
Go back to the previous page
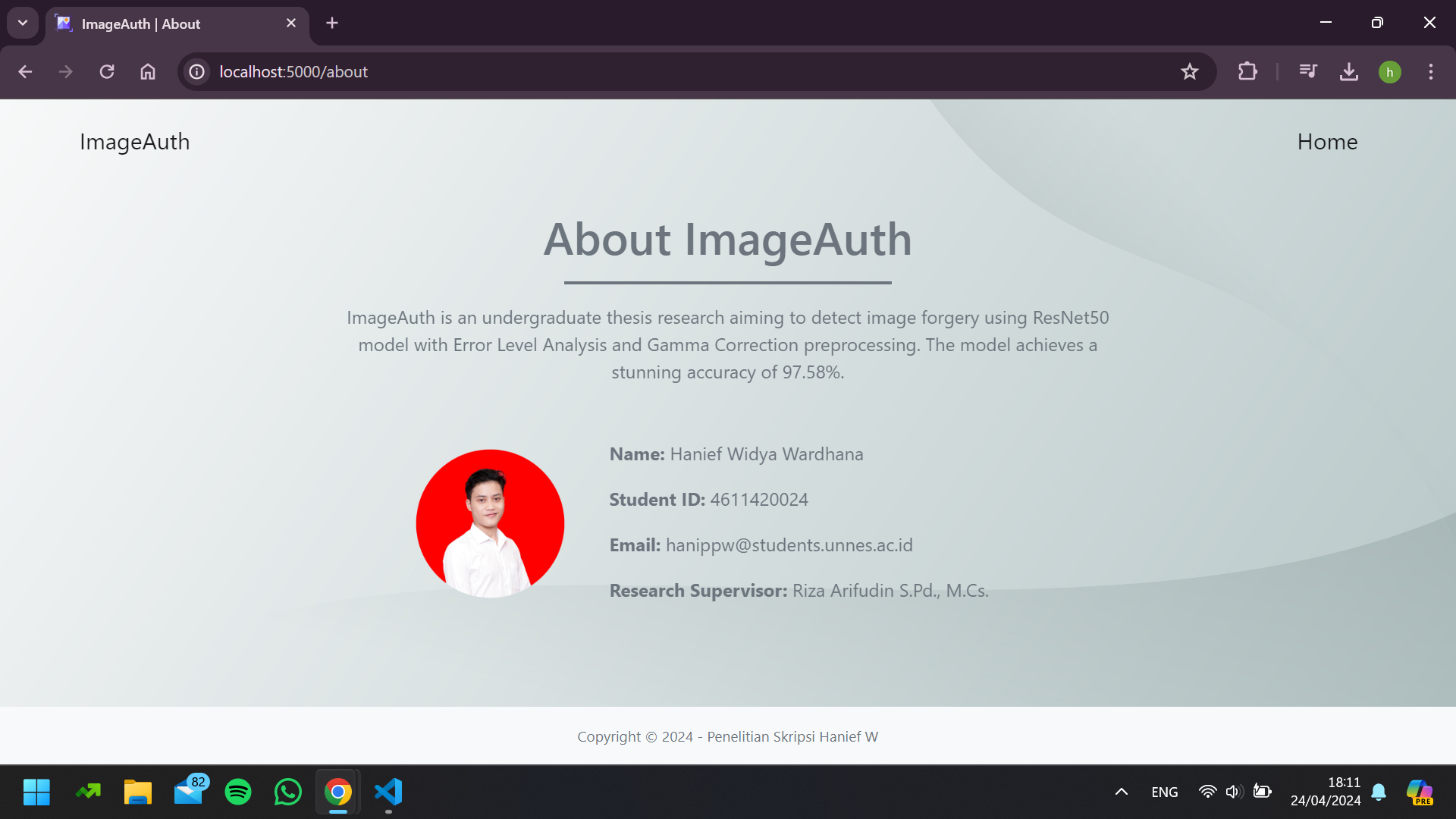(x=25, y=71)
